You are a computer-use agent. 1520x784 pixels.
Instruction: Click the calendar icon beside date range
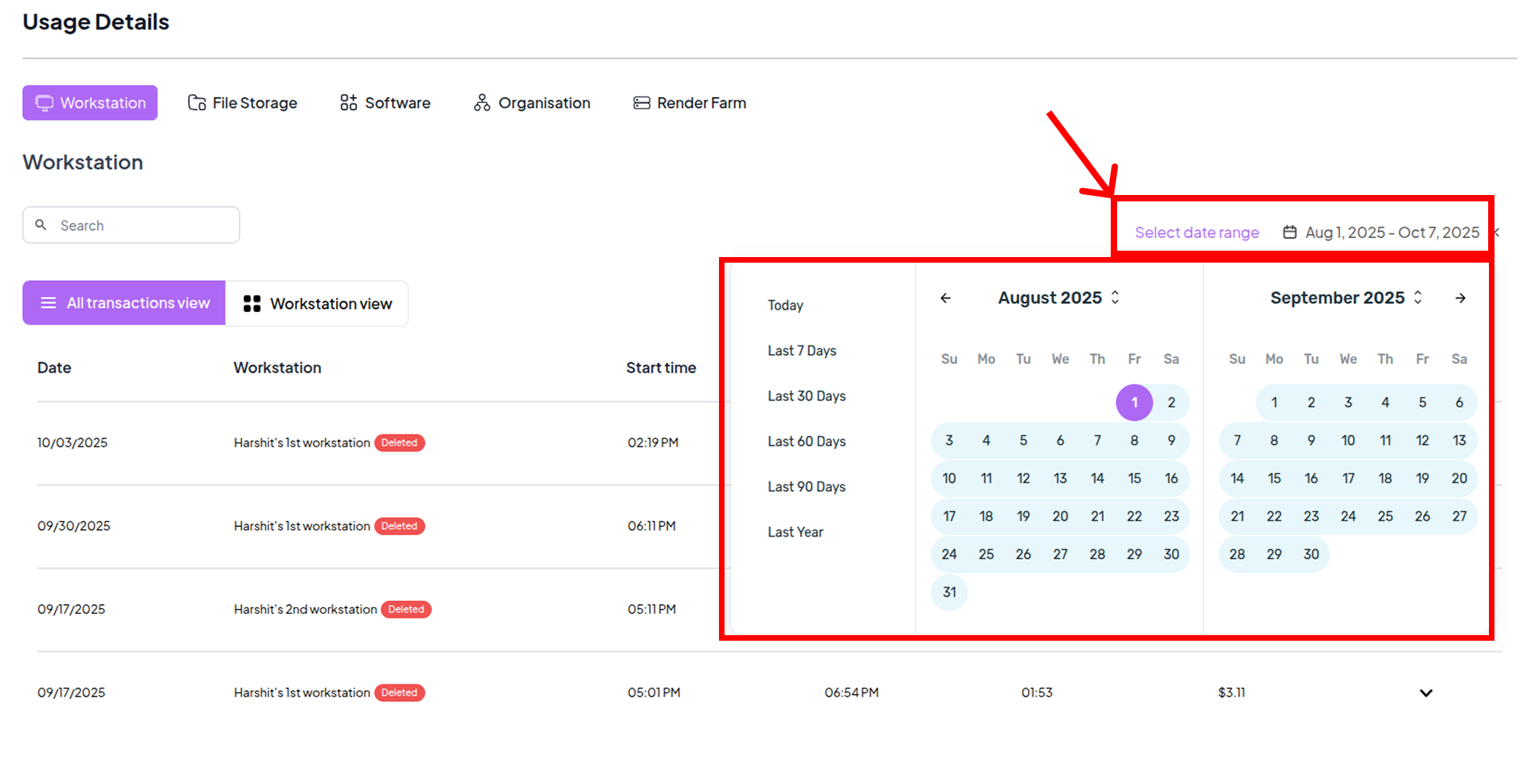tap(1289, 232)
